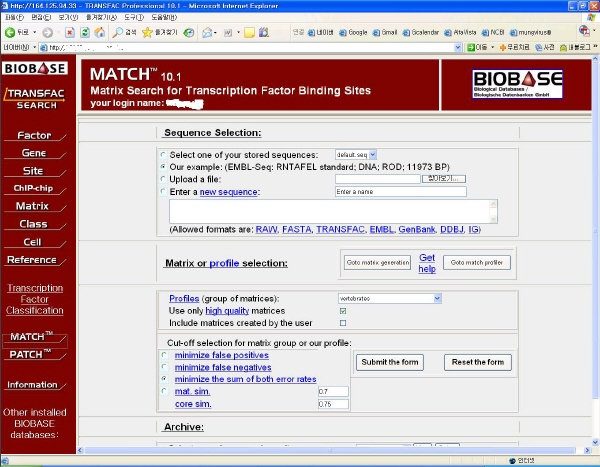Open the browser address bar dropdown

pos(444,47)
